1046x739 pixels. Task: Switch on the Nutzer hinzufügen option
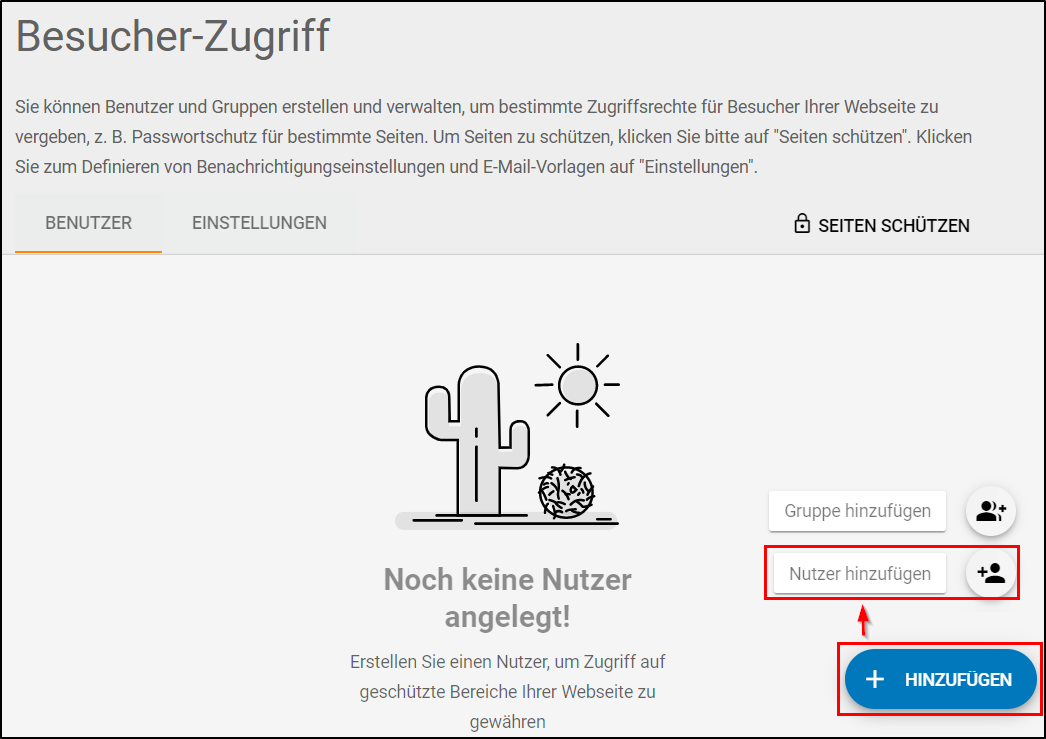858,573
